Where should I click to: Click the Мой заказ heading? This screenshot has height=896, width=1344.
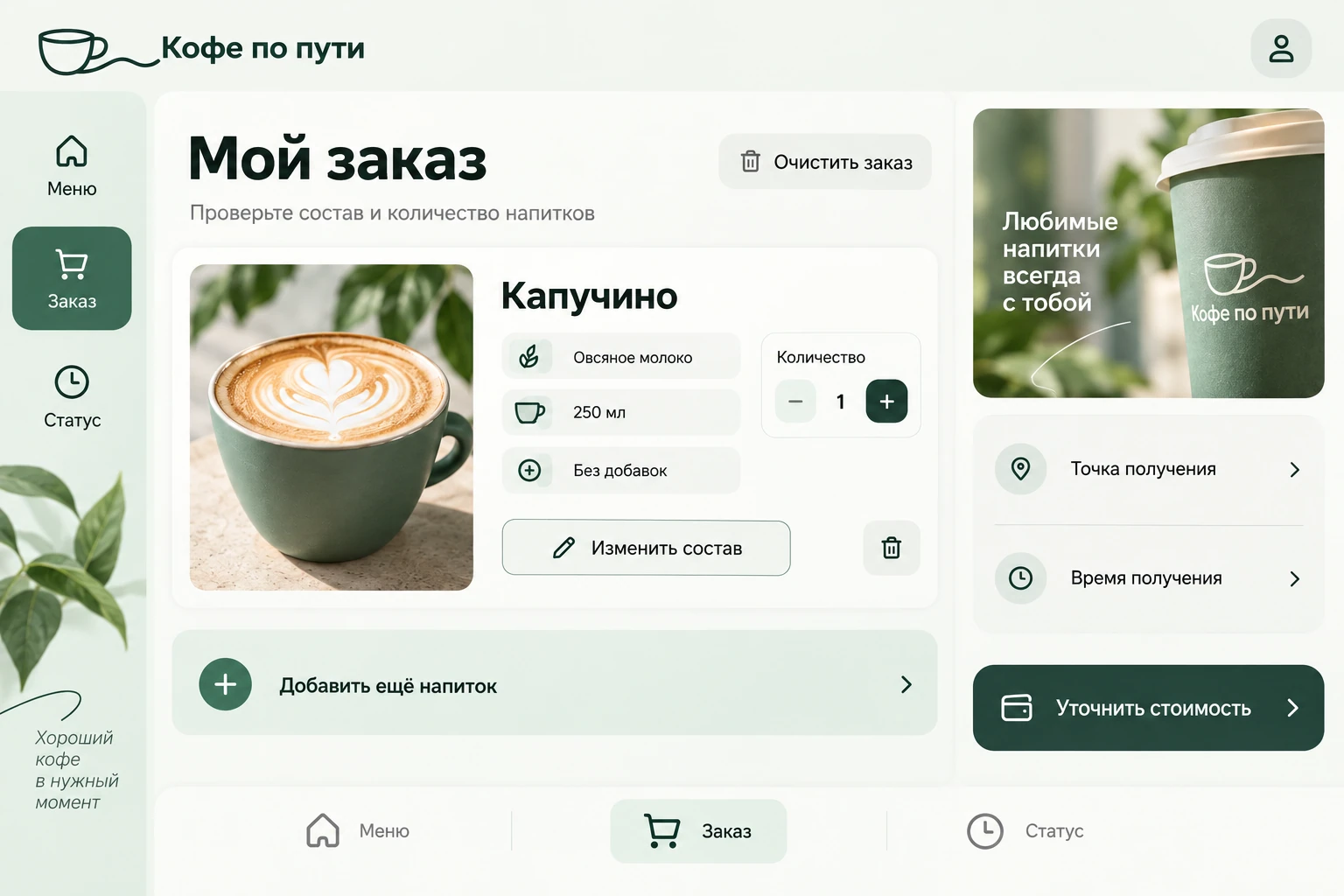(x=338, y=158)
